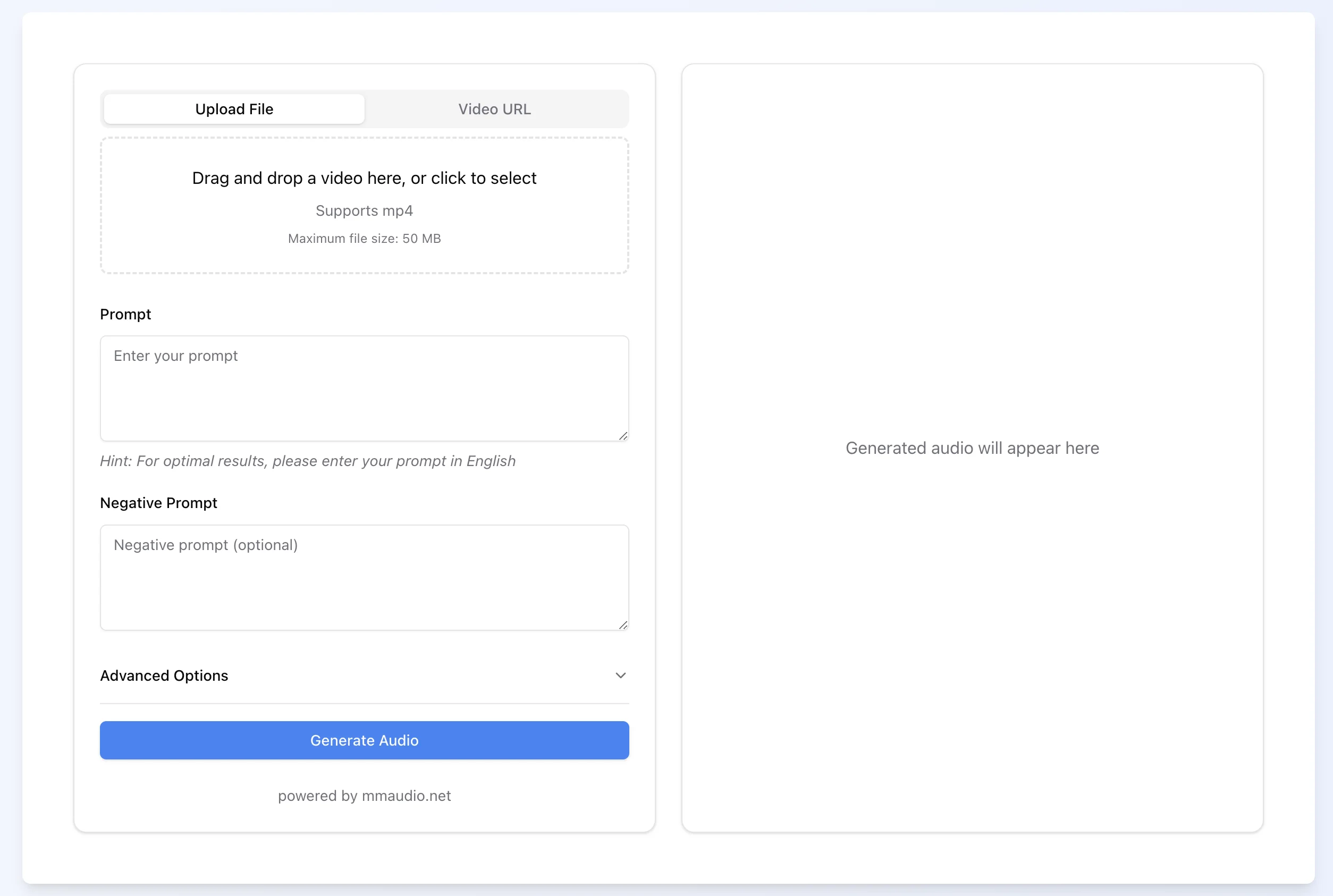Click 'mmaudio.net' in the footer credit
The width and height of the screenshot is (1333, 896).
click(406, 796)
